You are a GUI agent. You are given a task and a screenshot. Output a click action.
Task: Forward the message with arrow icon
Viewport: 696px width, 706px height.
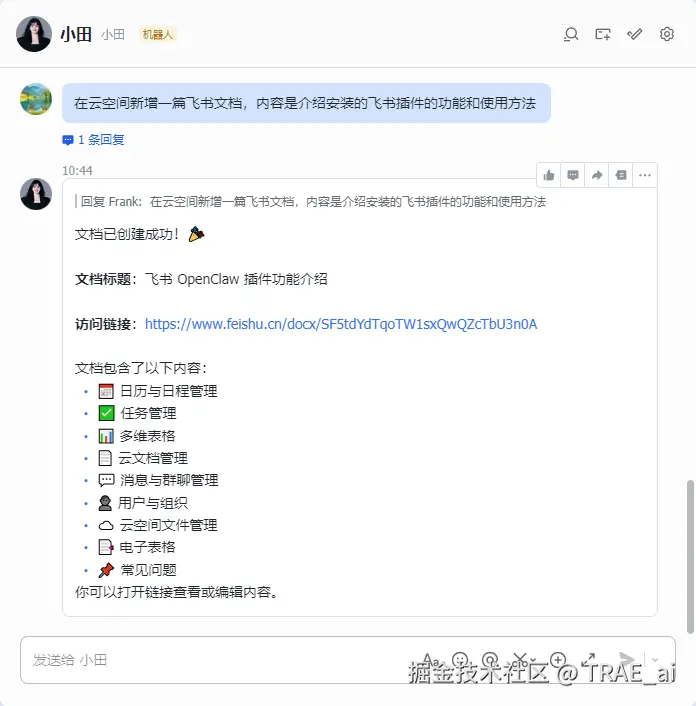coord(597,175)
